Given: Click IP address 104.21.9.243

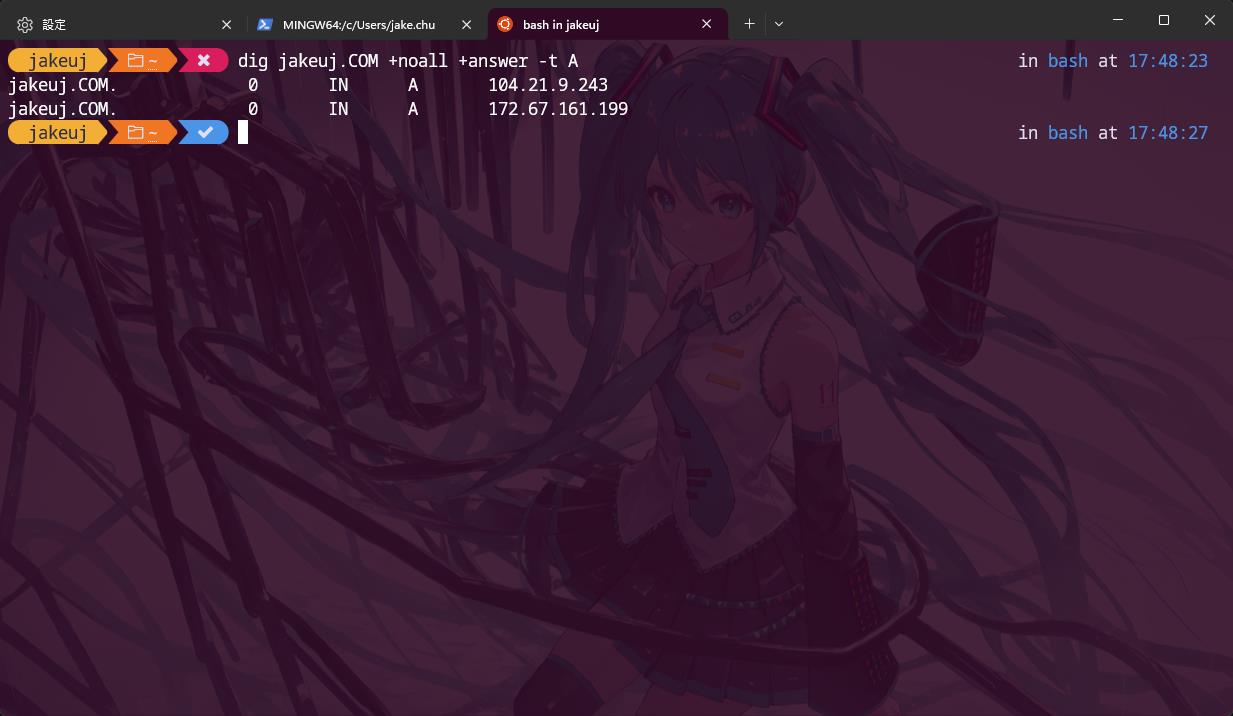Looking at the screenshot, I should [x=548, y=85].
